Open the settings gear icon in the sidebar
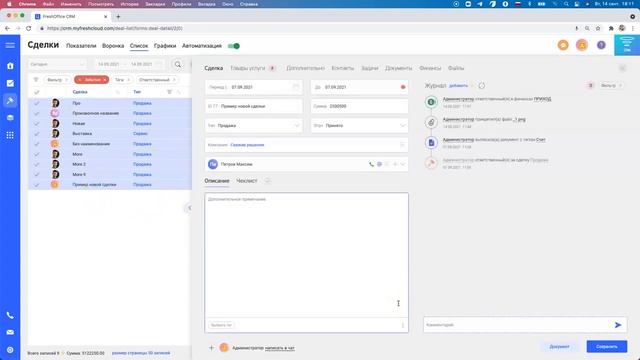Viewport: 640px width, 360px height. tap(10, 350)
